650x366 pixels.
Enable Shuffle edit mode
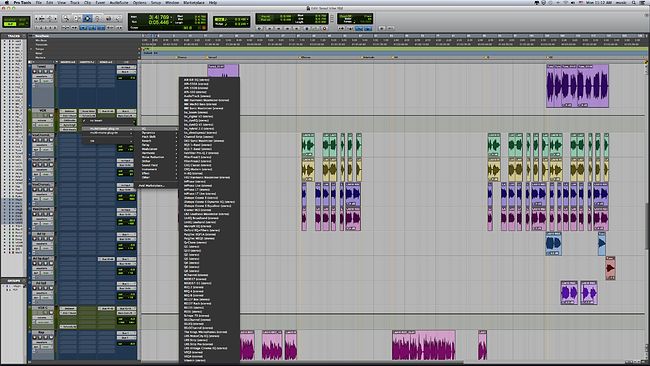click(x=10, y=19)
